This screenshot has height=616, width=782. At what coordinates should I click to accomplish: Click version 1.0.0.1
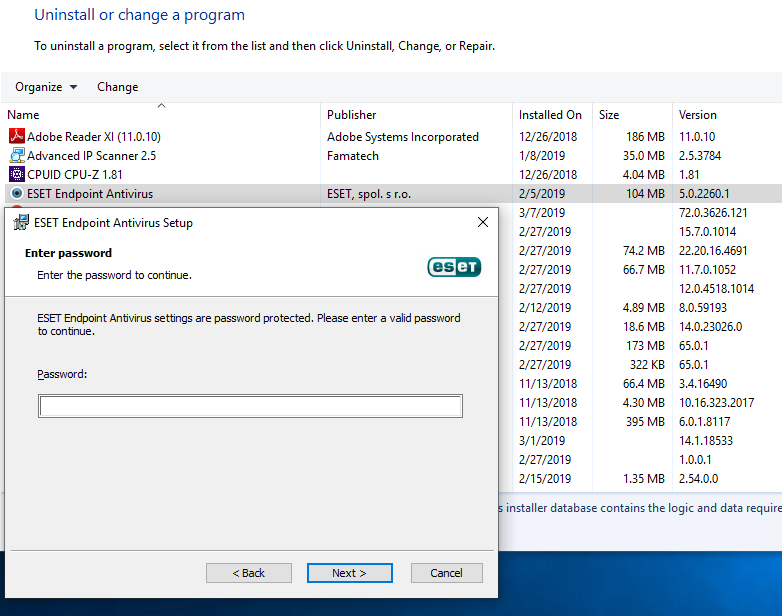coord(695,459)
